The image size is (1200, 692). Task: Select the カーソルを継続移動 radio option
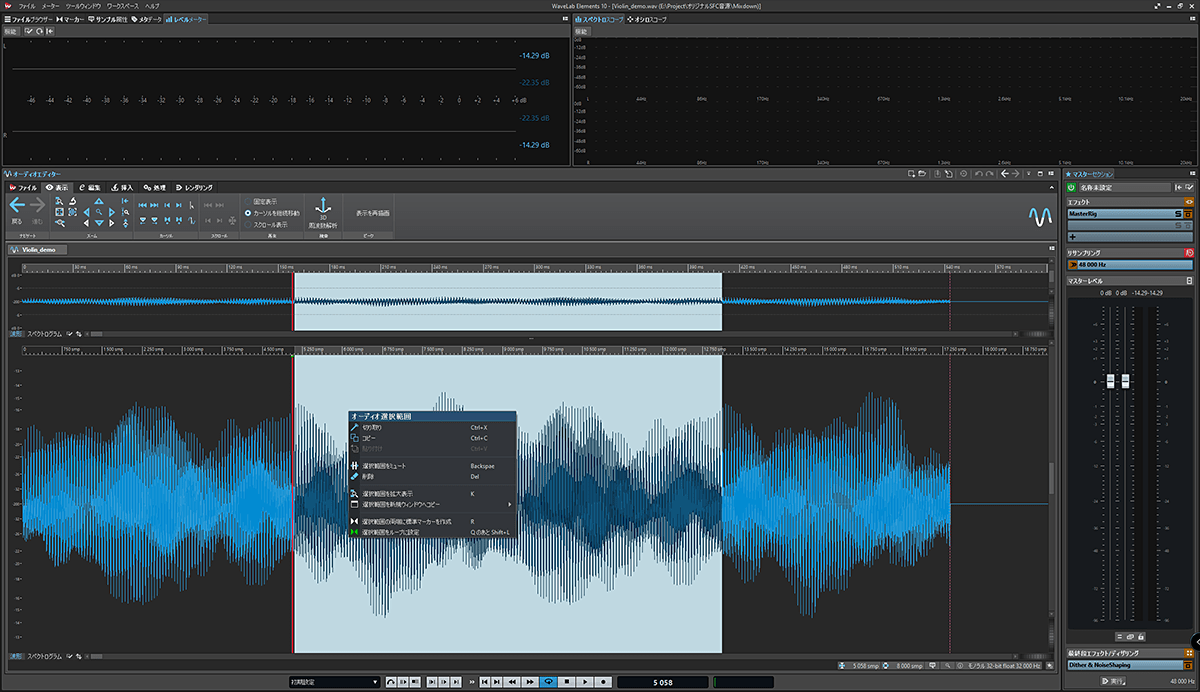click(272, 213)
